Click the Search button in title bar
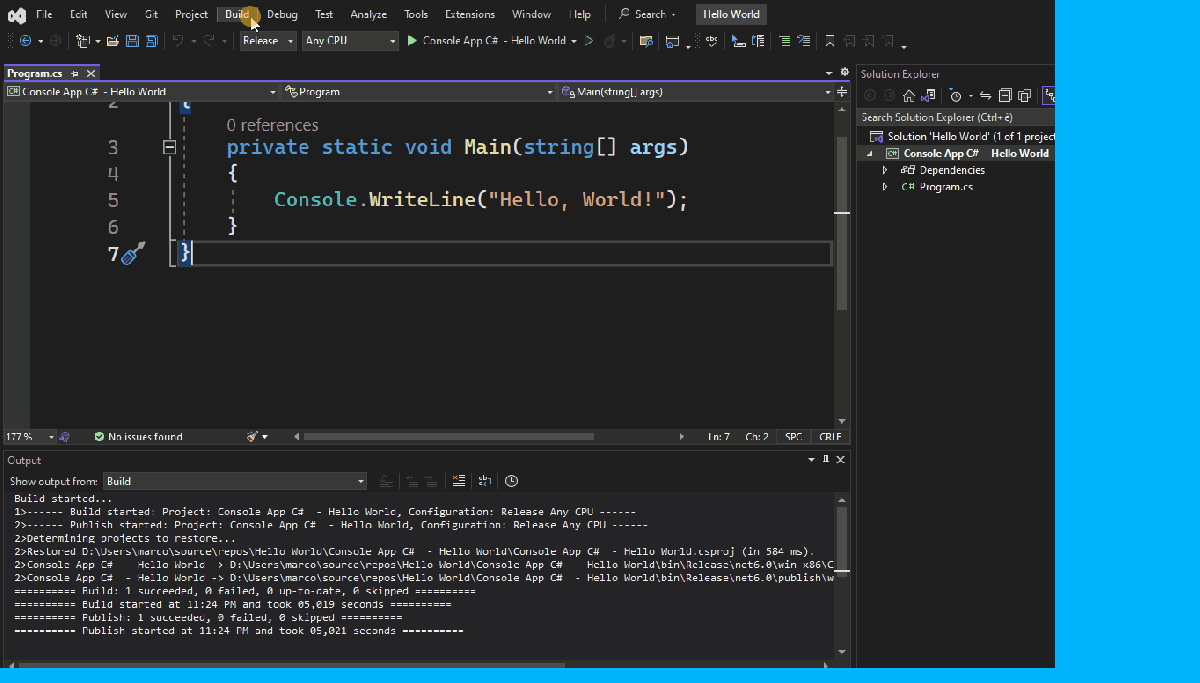The width and height of the screenshot is (1200, 683). pyautogui.click(x=647, y=14)
